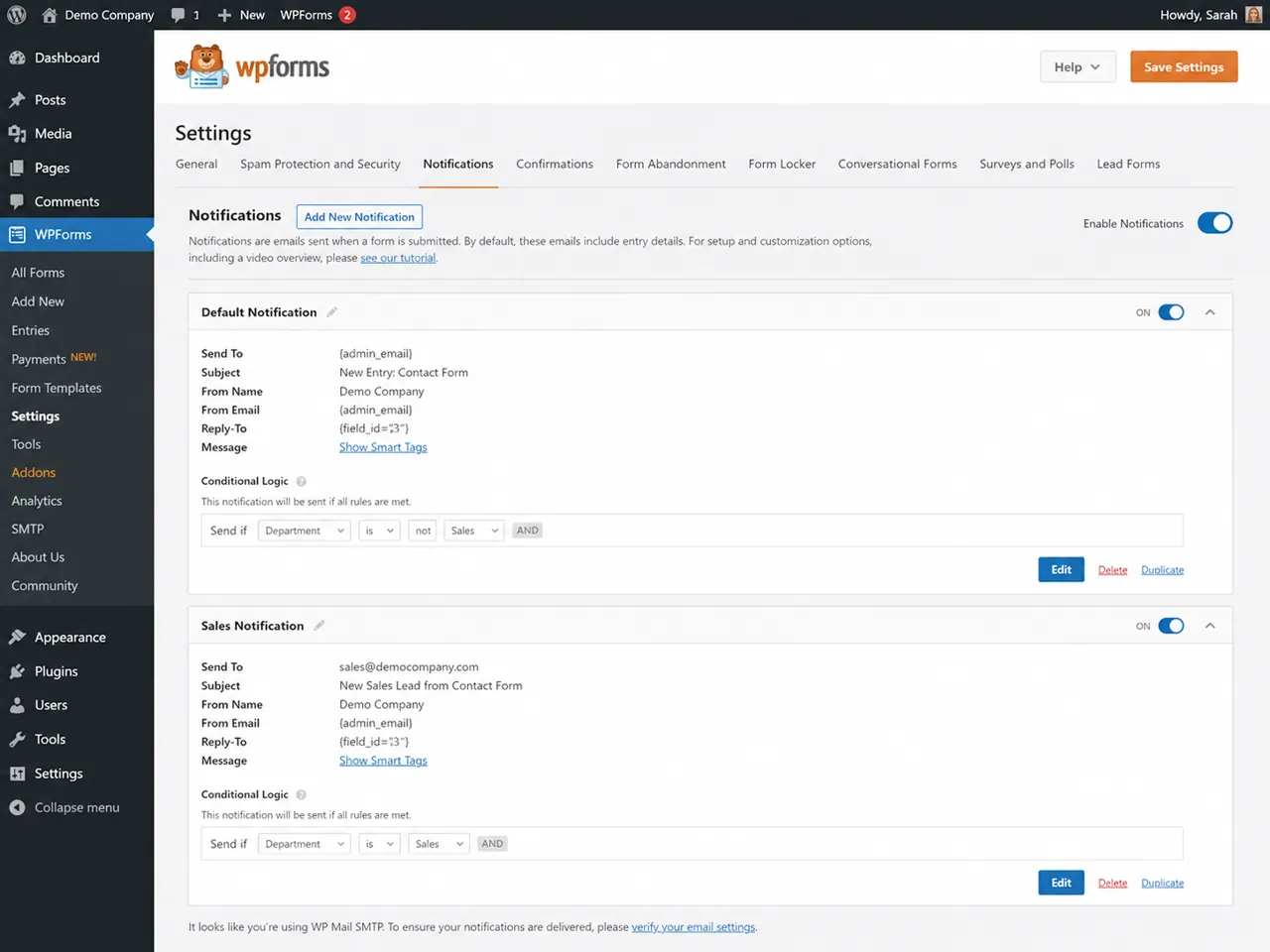The width and height of the screenshot is (1270, 952).
Task: Rename Sales Notification via pencil icon
Action: pyautogui.click(x=319, y=626)
